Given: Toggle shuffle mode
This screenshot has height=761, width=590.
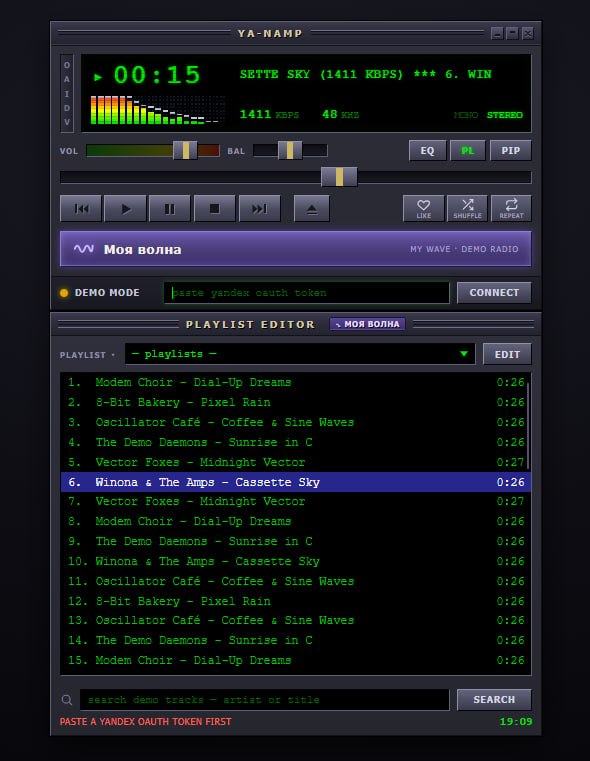Looking at the screenshot, I should (x=467, y=208).
